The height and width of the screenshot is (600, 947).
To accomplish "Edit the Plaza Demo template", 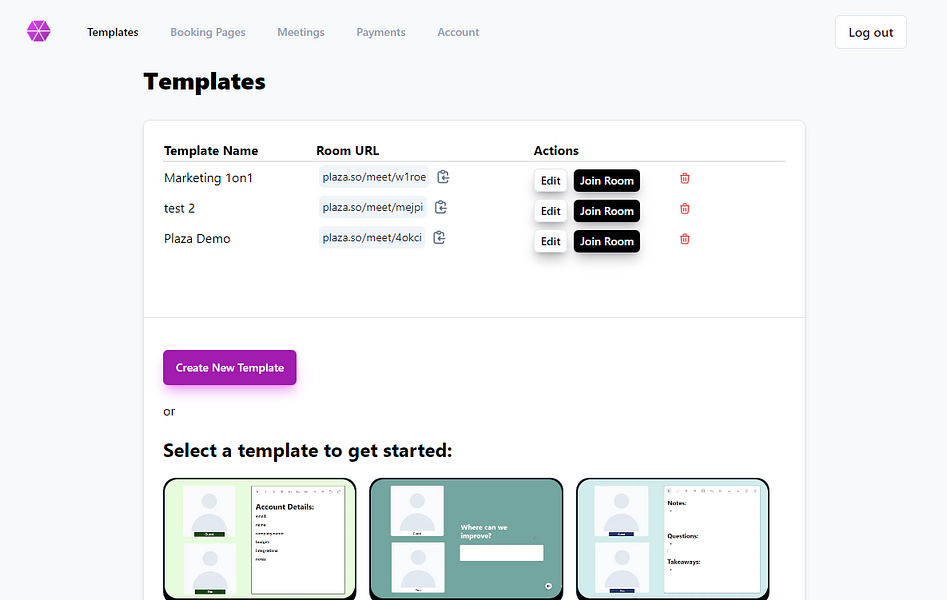I will [x=550, y=241].
